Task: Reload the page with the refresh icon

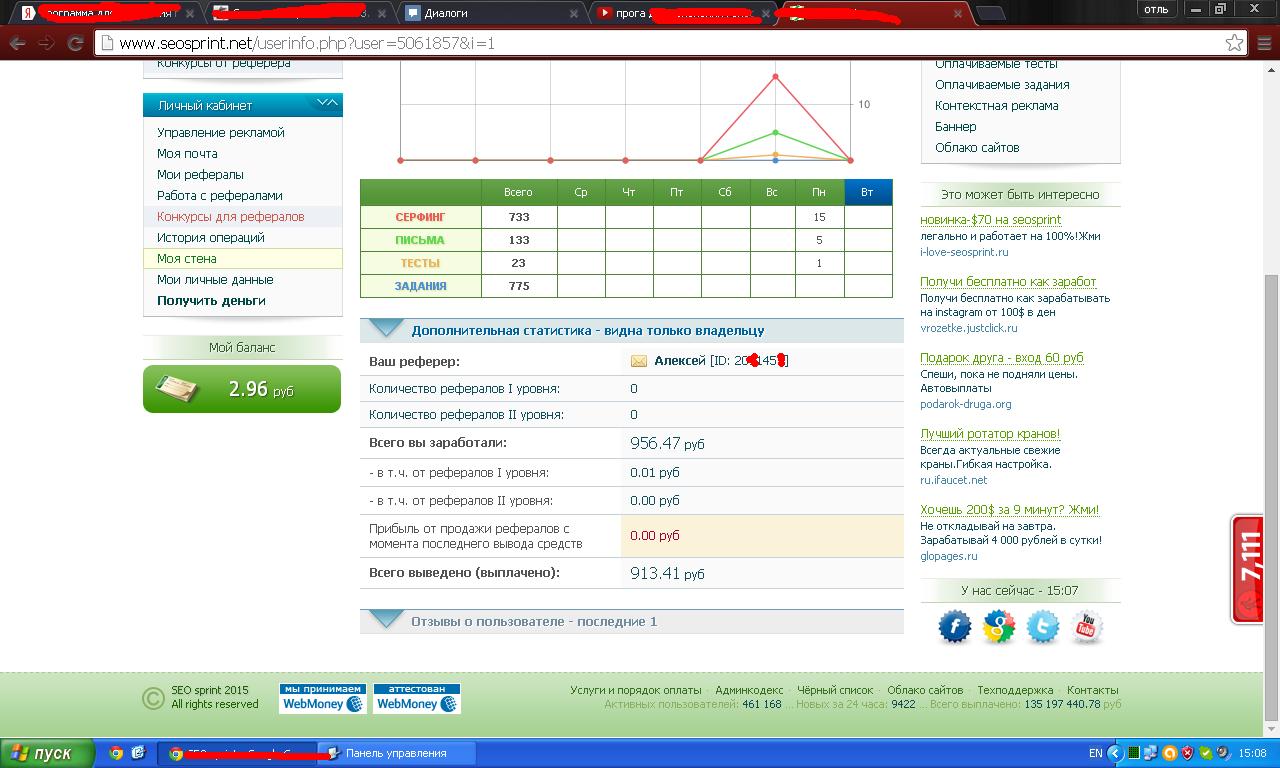Action: click(75, 43)
